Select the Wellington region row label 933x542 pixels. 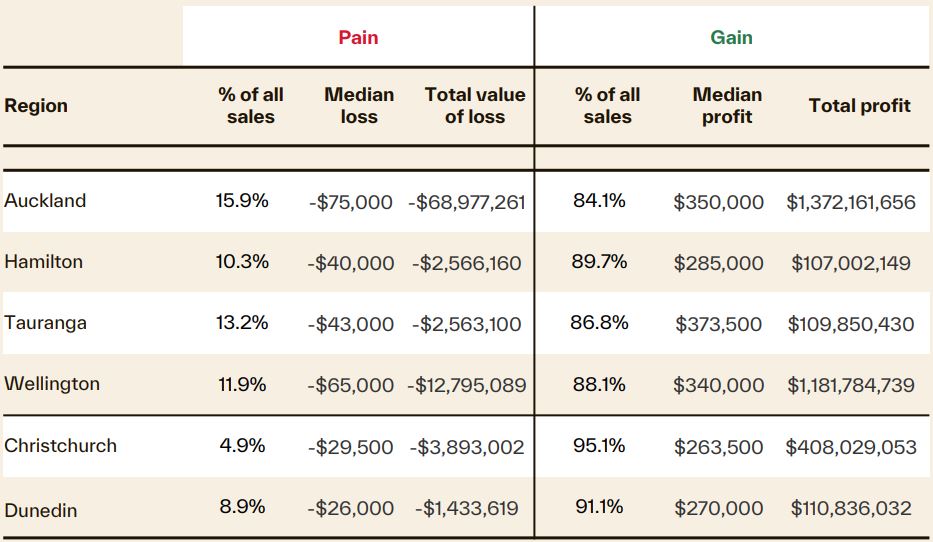(52, 384)
